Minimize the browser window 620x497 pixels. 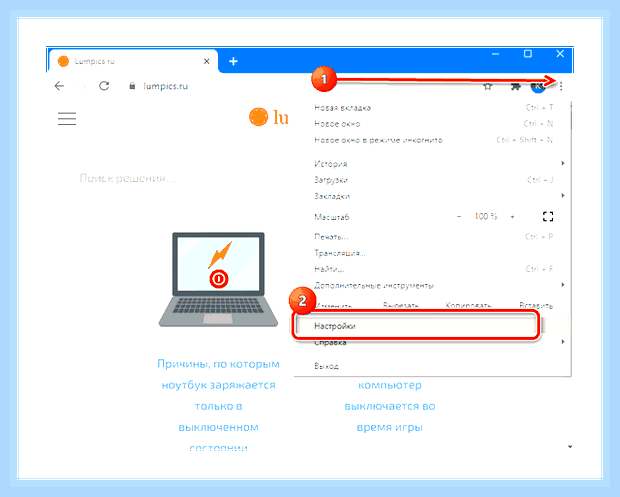click(x=495, y=54)
